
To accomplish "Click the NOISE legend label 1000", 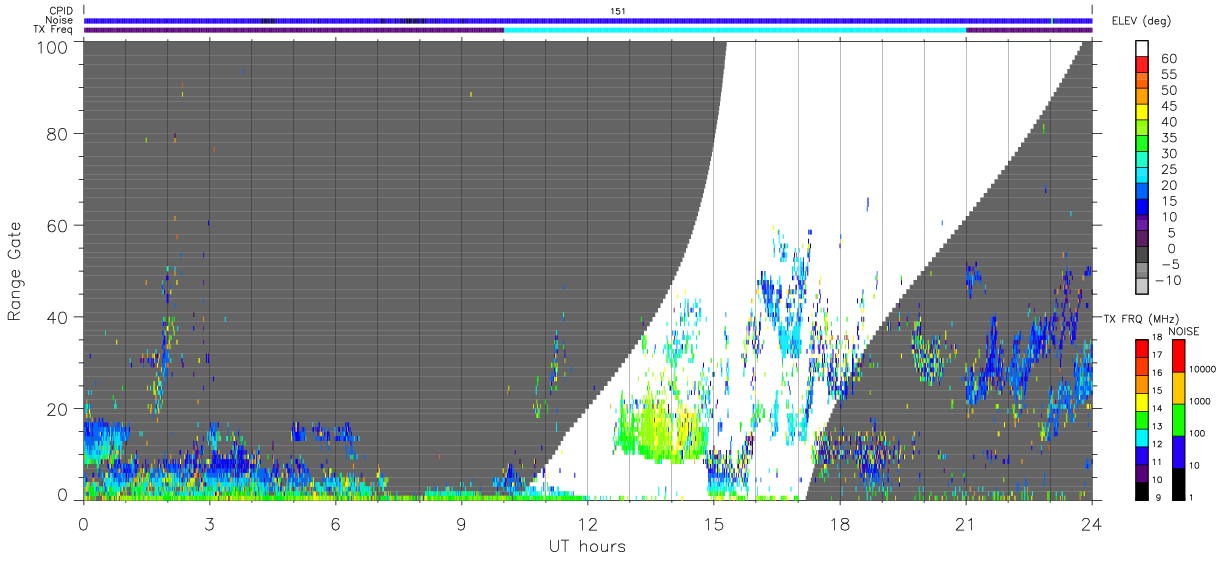I will 1198,401.
